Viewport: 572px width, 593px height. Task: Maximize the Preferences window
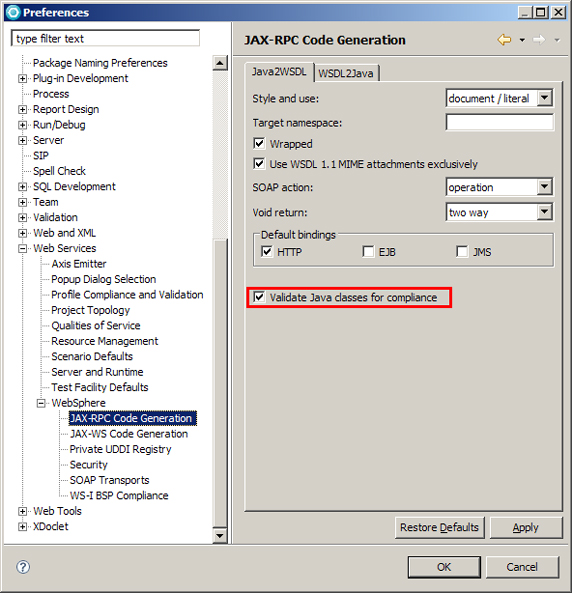coord(541,12)
